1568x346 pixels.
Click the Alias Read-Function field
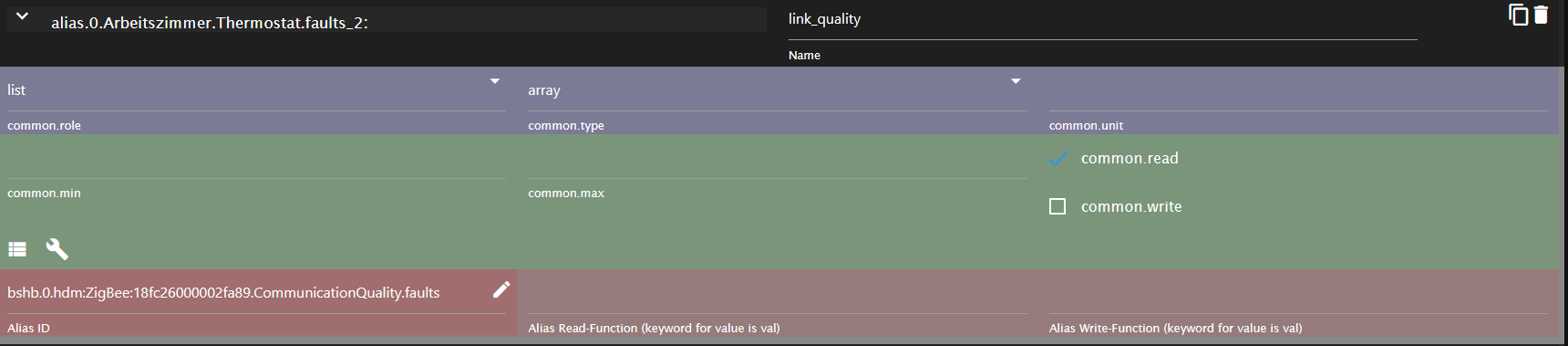778,294
